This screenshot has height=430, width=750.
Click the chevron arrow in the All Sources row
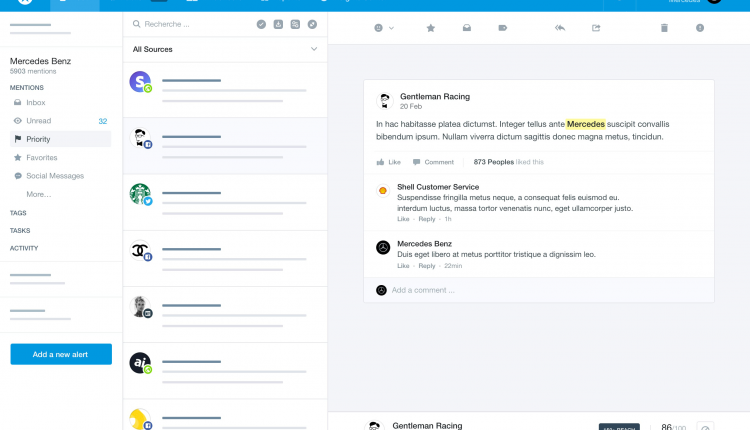point(314,49)
